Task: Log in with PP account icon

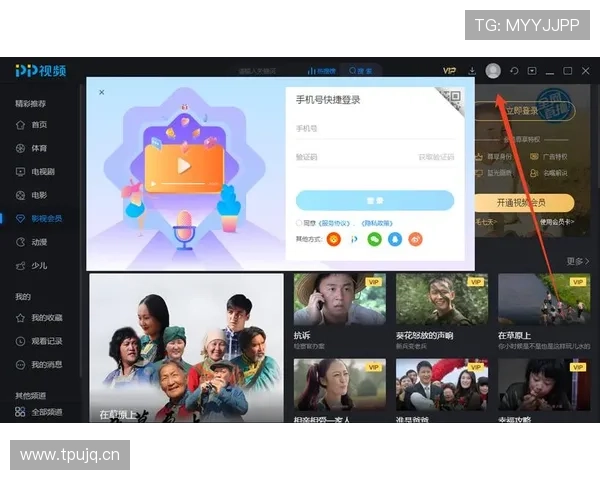Action: (x=354, y=240)
